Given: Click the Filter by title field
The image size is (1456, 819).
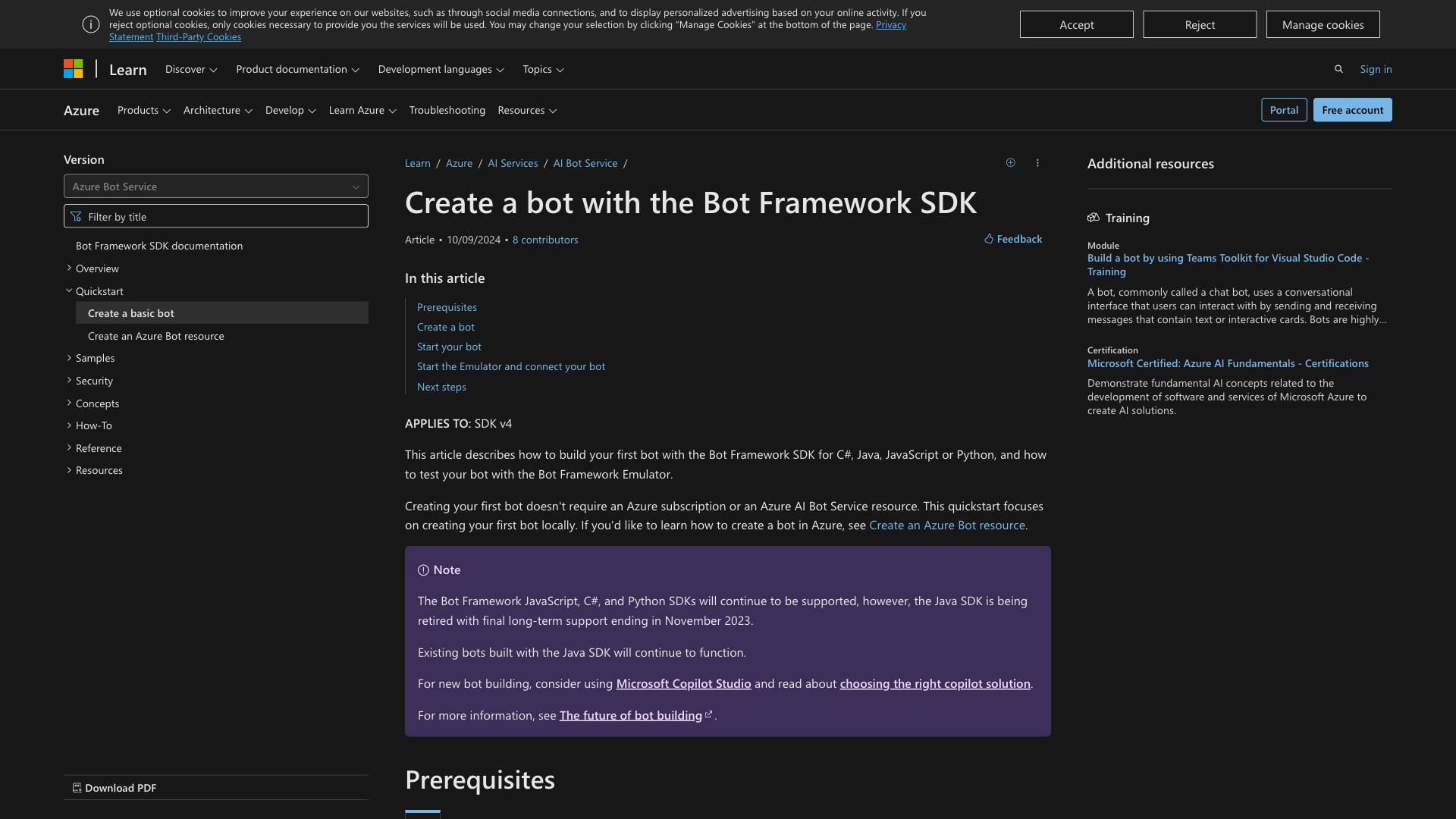Looking at the screenshot, I should point(216,217).
